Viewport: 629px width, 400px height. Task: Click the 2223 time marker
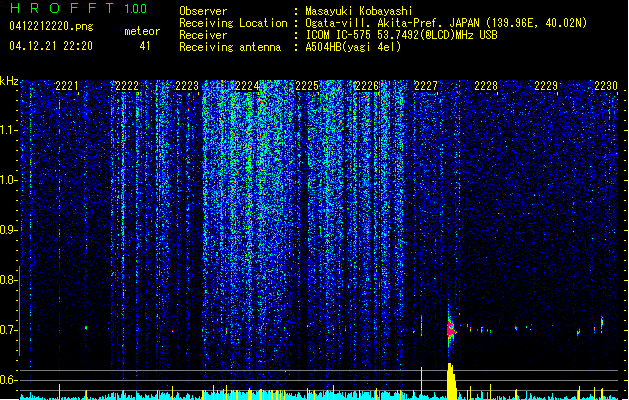point(187,86)
